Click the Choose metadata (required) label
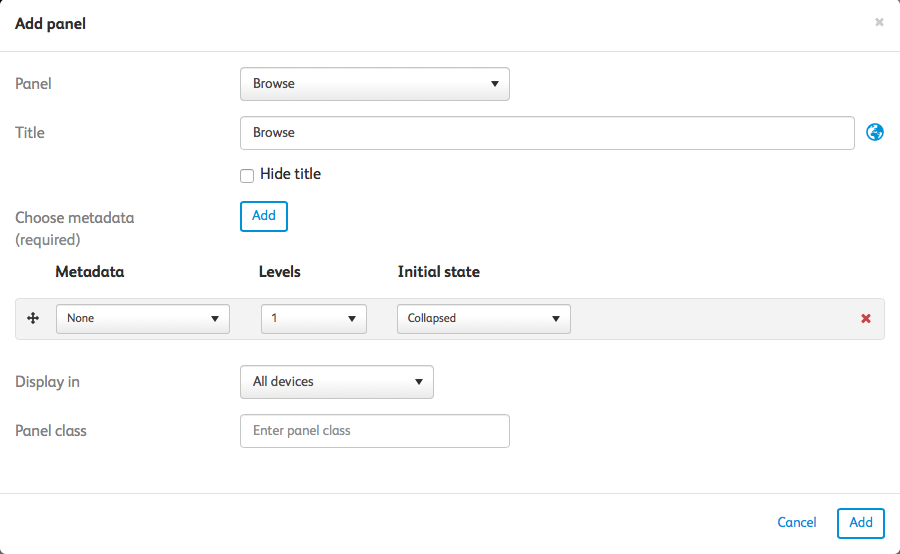 [x=74, y=228]
